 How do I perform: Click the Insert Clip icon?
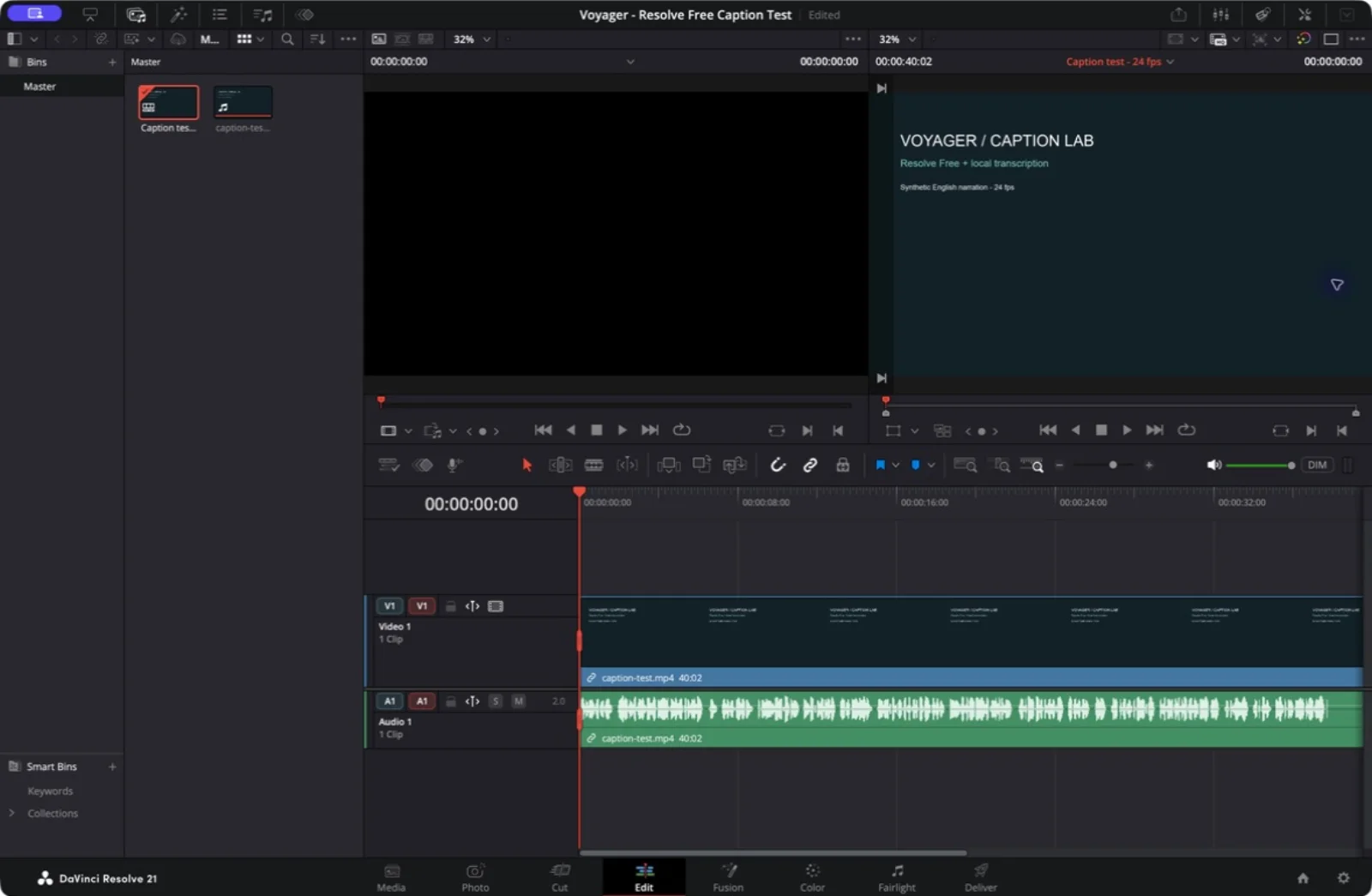tap(668, 465)
